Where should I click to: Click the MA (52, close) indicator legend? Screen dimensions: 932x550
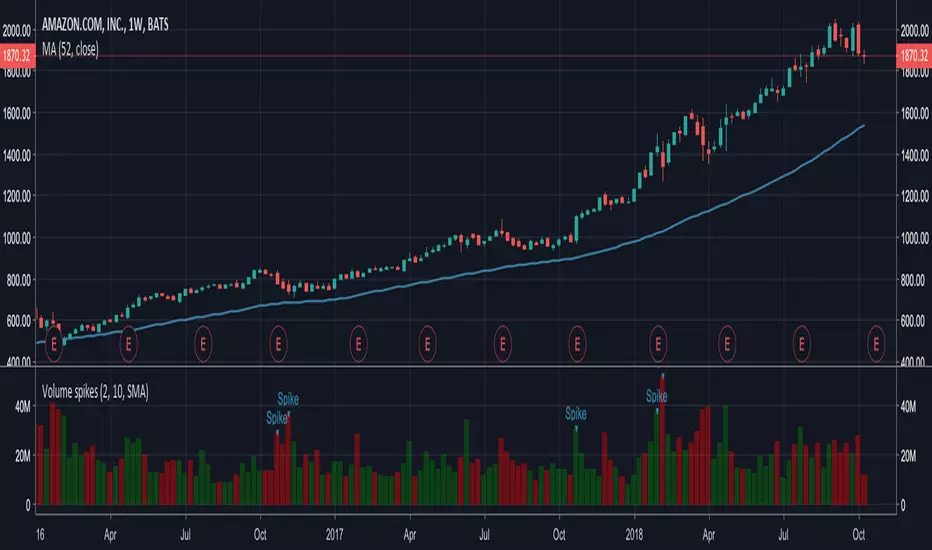tap(70, 49)
